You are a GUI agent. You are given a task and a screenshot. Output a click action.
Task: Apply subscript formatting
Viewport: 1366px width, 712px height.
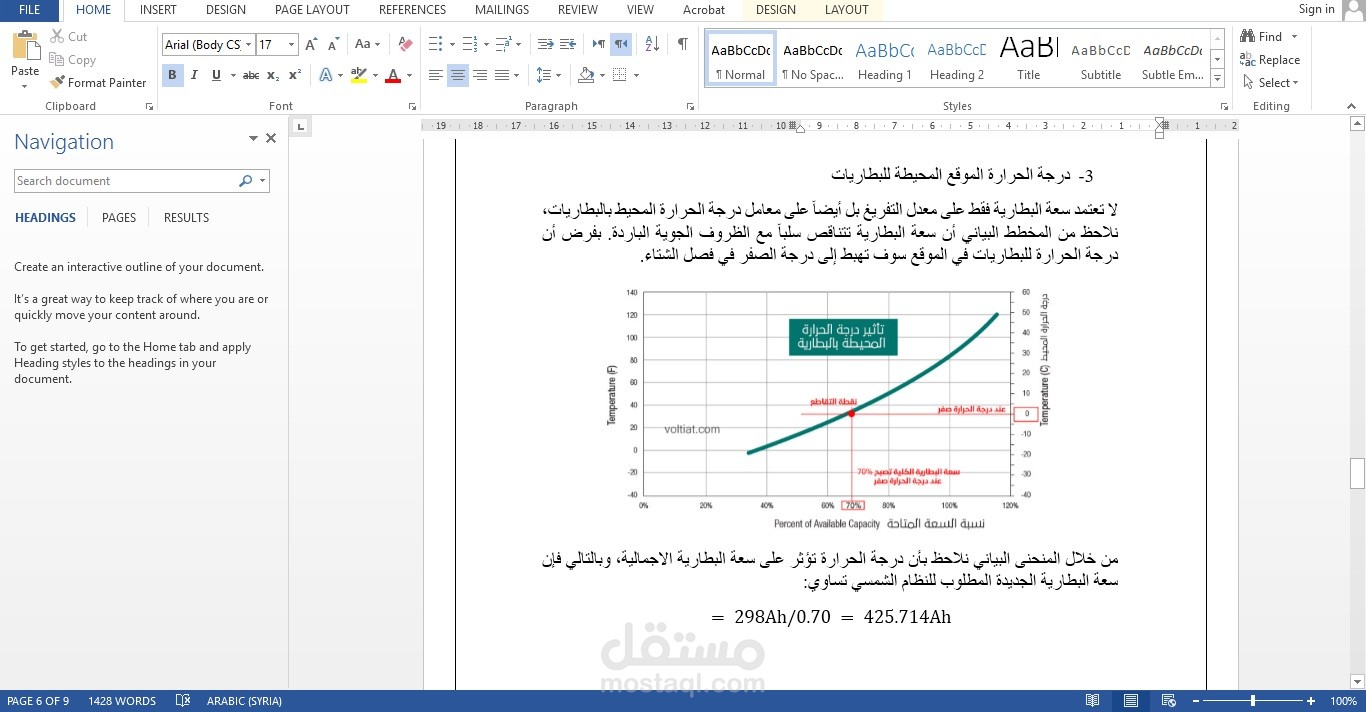coord(275,75)
